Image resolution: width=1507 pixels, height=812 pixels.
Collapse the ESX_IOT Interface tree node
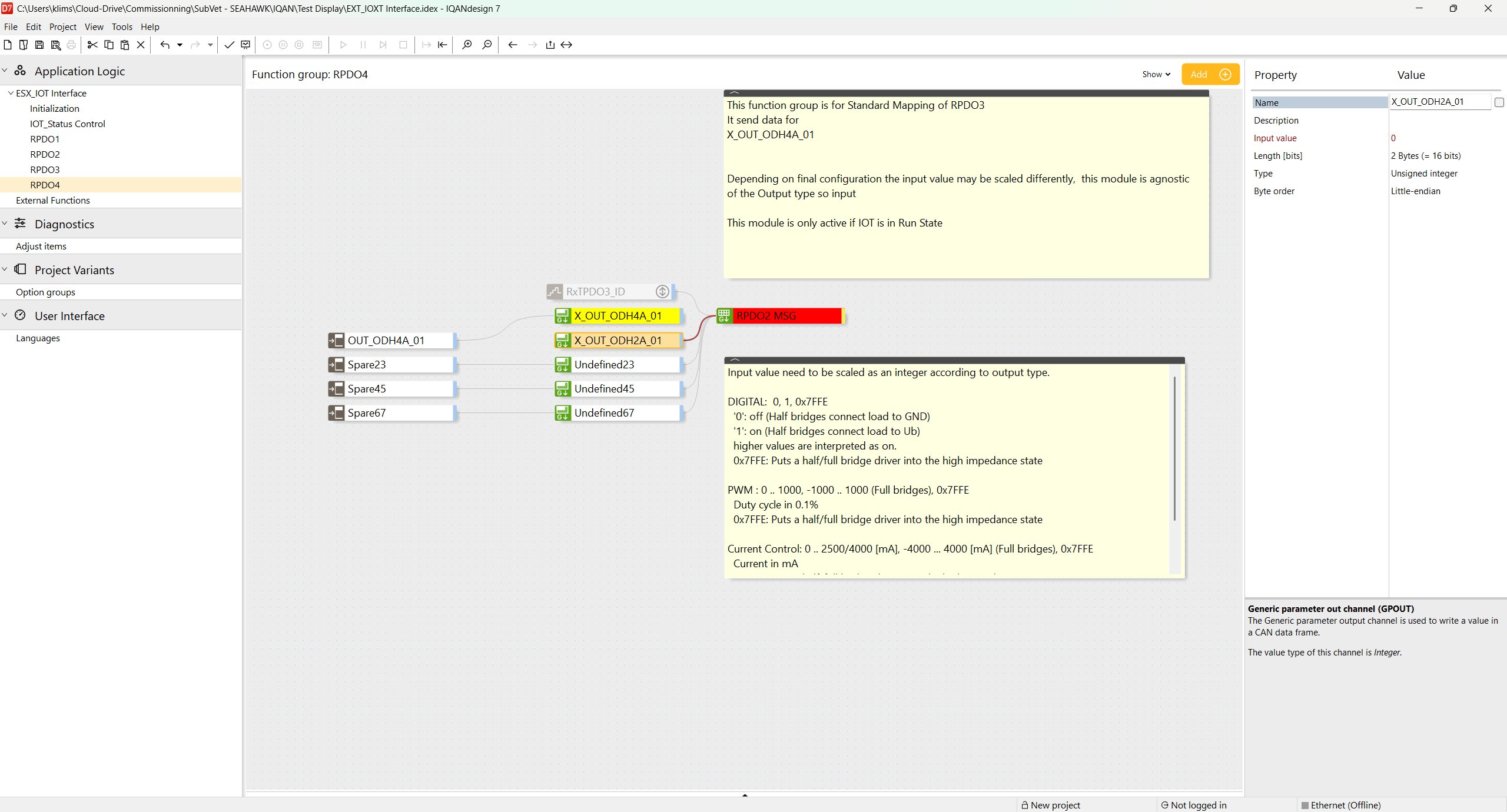coord(11,93)
